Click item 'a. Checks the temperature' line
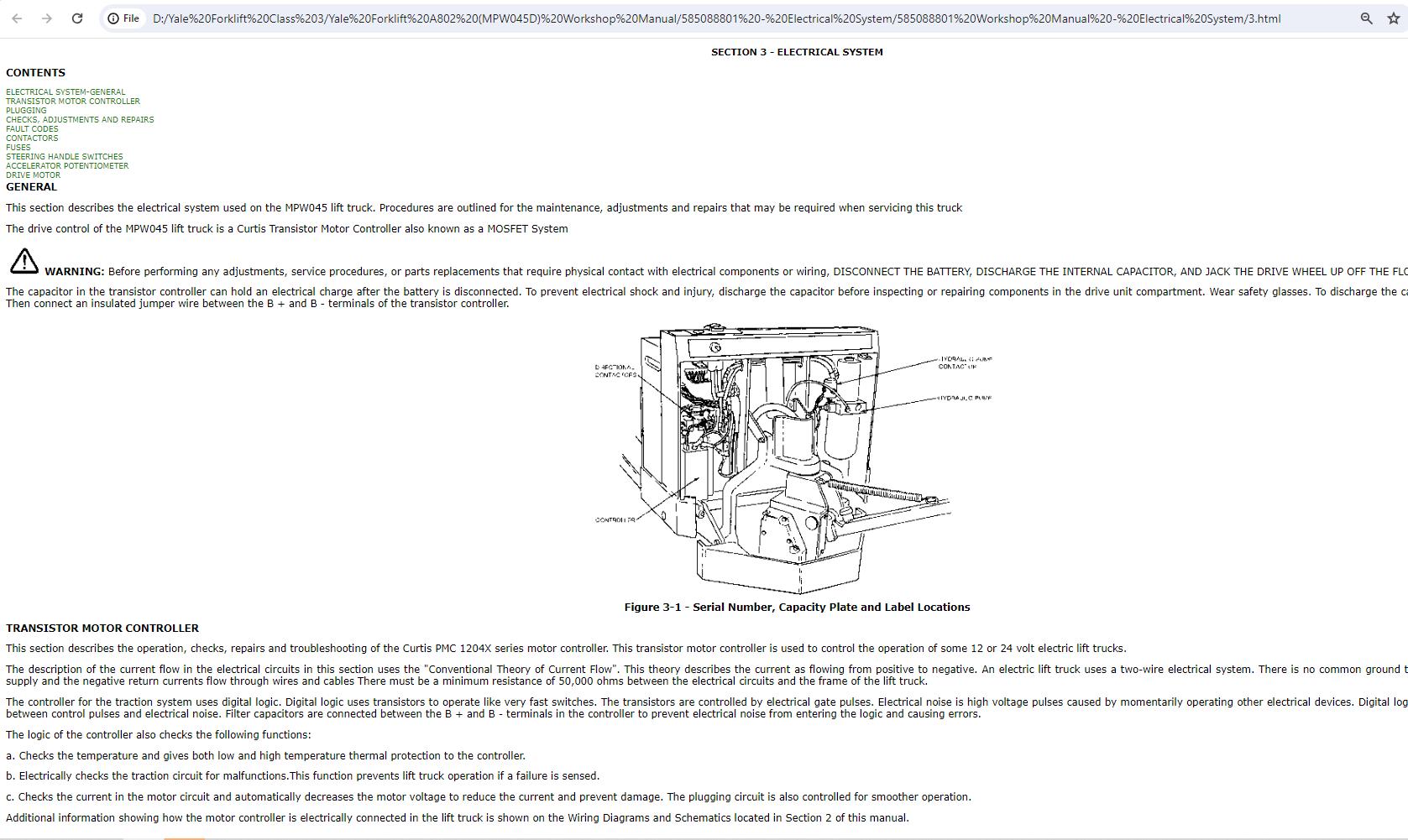Viewport: 1408px width, 840px height. 265,756
